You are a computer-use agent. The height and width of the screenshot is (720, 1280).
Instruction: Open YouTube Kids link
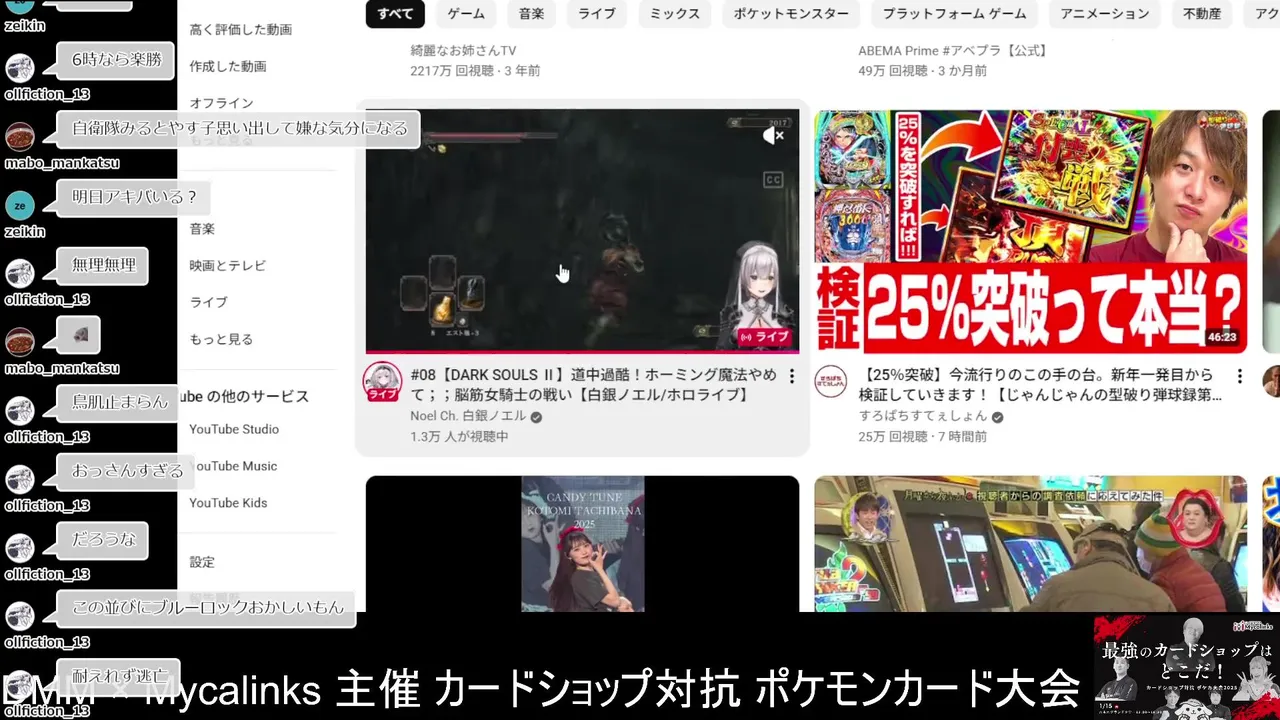[x=228, y=503]
